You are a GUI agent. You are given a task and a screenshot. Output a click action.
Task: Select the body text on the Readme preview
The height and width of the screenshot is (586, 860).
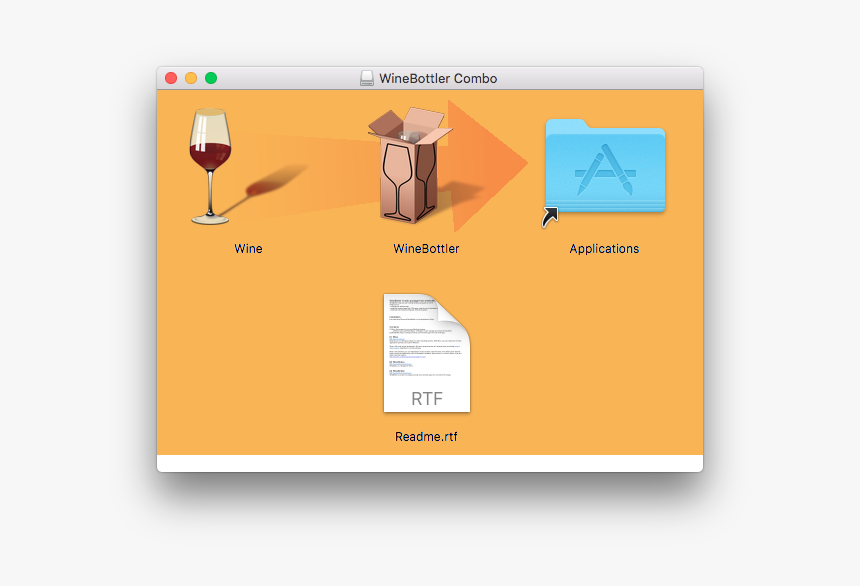click(x=420, y=330)
